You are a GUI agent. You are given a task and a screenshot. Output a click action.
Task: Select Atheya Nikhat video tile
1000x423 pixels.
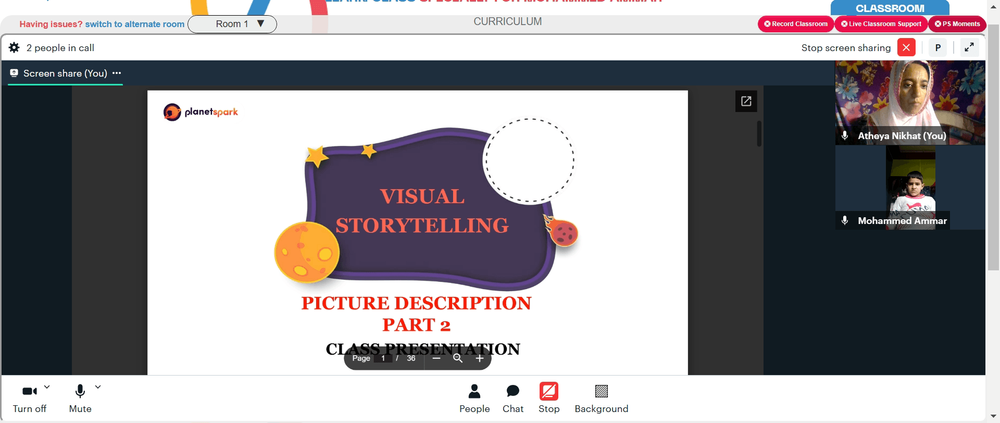click(910, 103)
